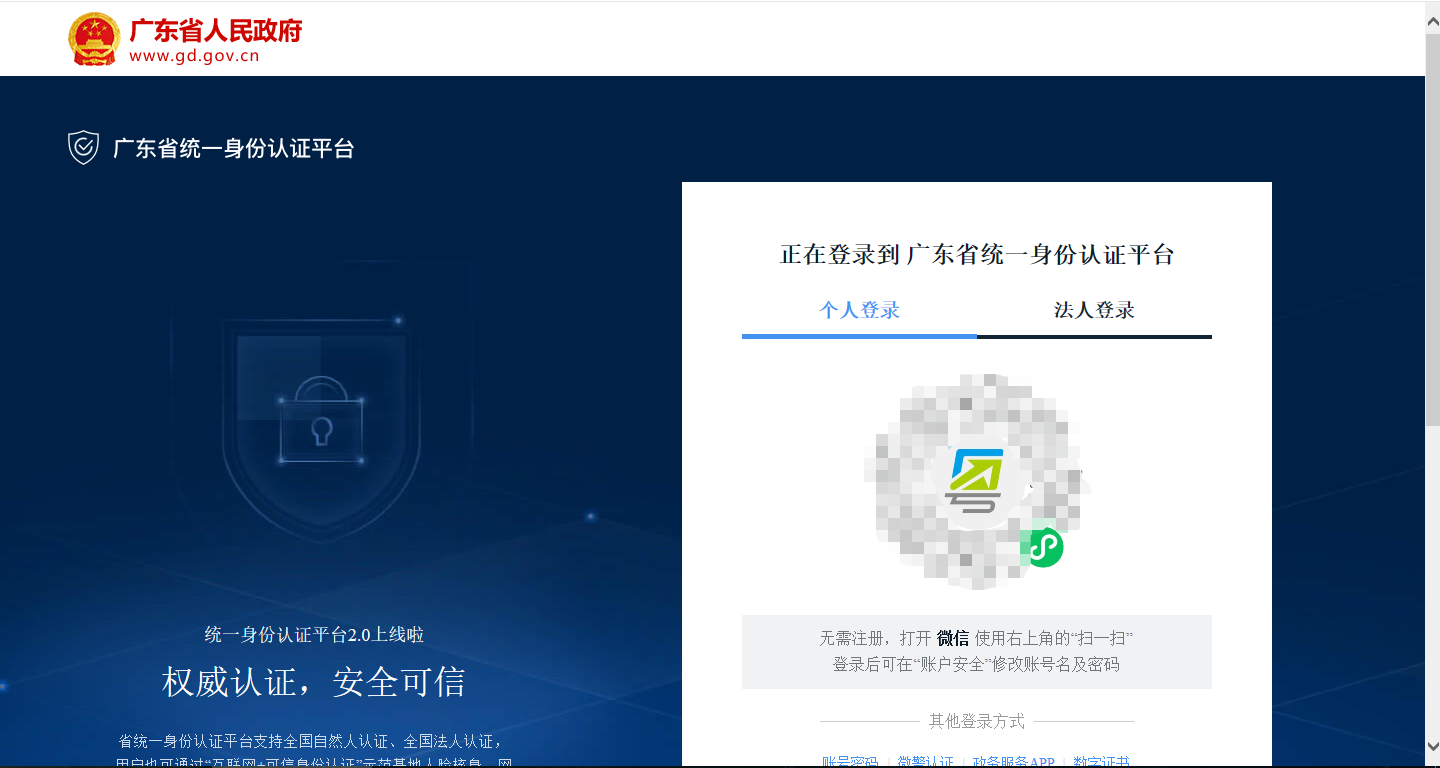Screen dimensions: 1440x768
Task: Click the 微信 scan instruction box
Action: coord(976,652)
